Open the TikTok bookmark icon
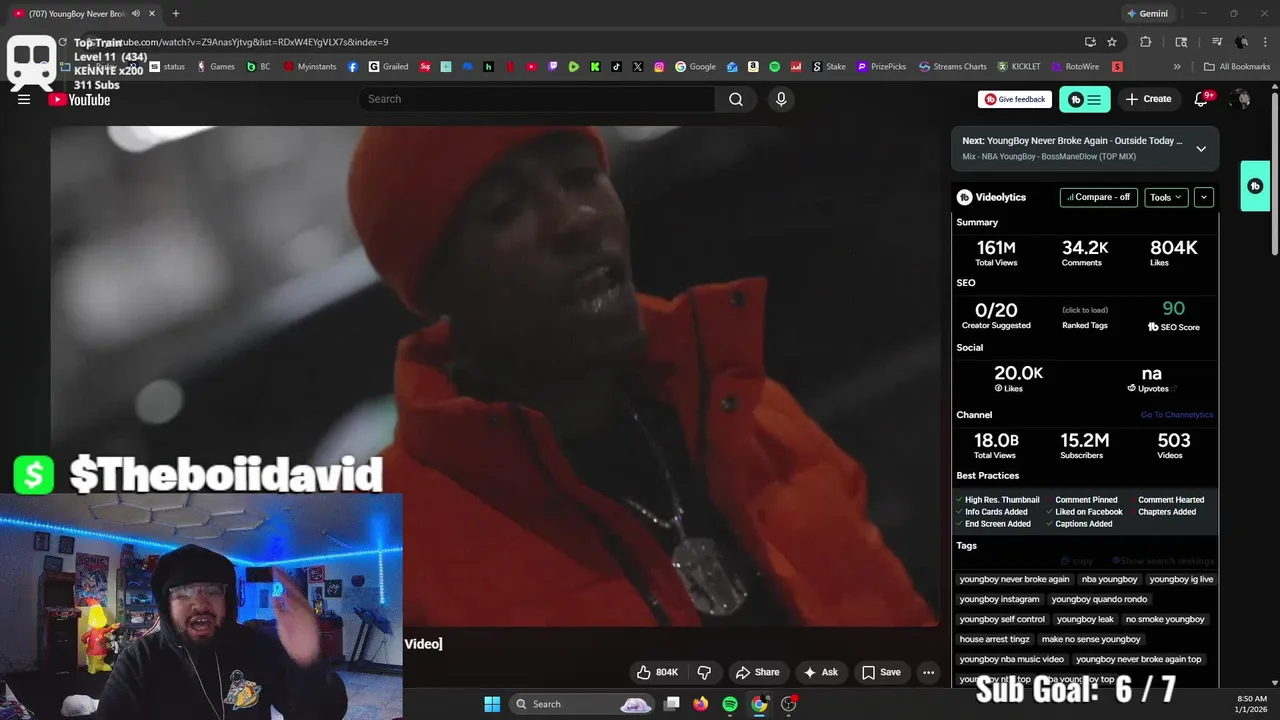Screen dimensions: 1280x720 tap(616, 67)
